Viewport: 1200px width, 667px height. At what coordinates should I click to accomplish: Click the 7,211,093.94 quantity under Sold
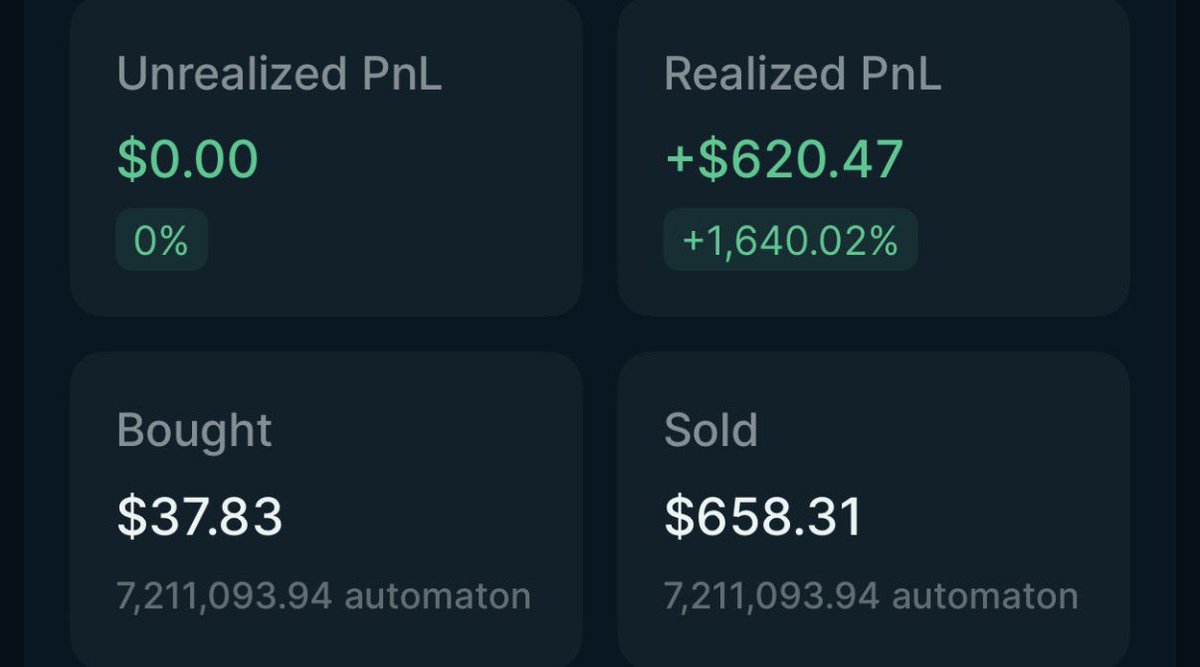click(x=771, y=596)
